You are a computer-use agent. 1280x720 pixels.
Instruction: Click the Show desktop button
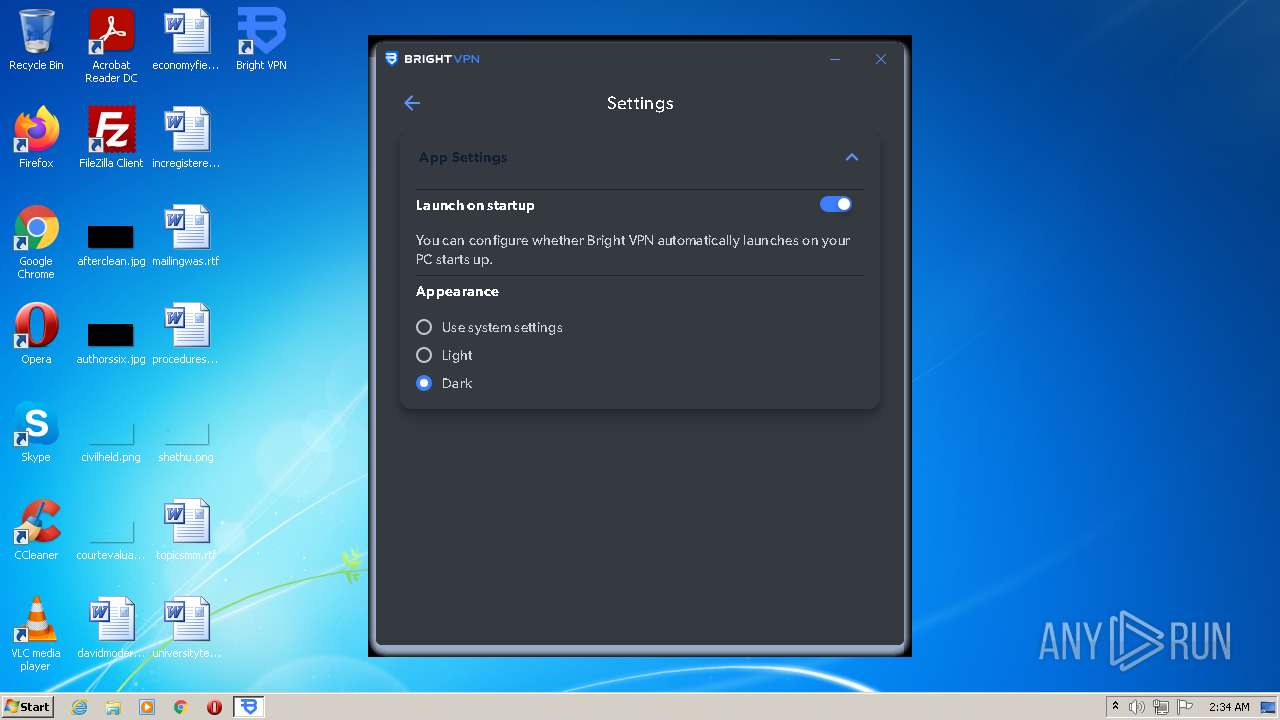tap(1269, 707)
